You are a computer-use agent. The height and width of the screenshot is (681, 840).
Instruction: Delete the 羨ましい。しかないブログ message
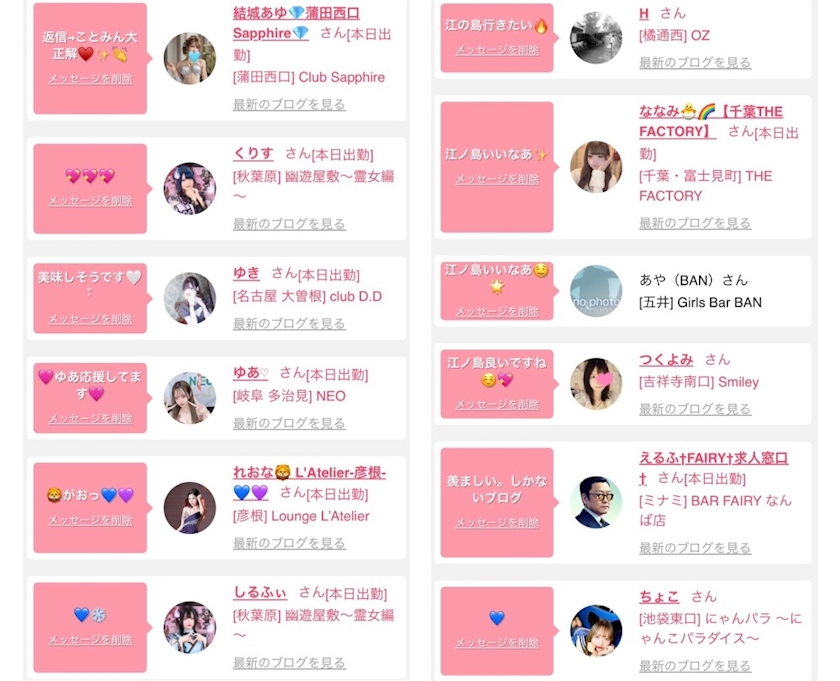[x=497, y=523]
